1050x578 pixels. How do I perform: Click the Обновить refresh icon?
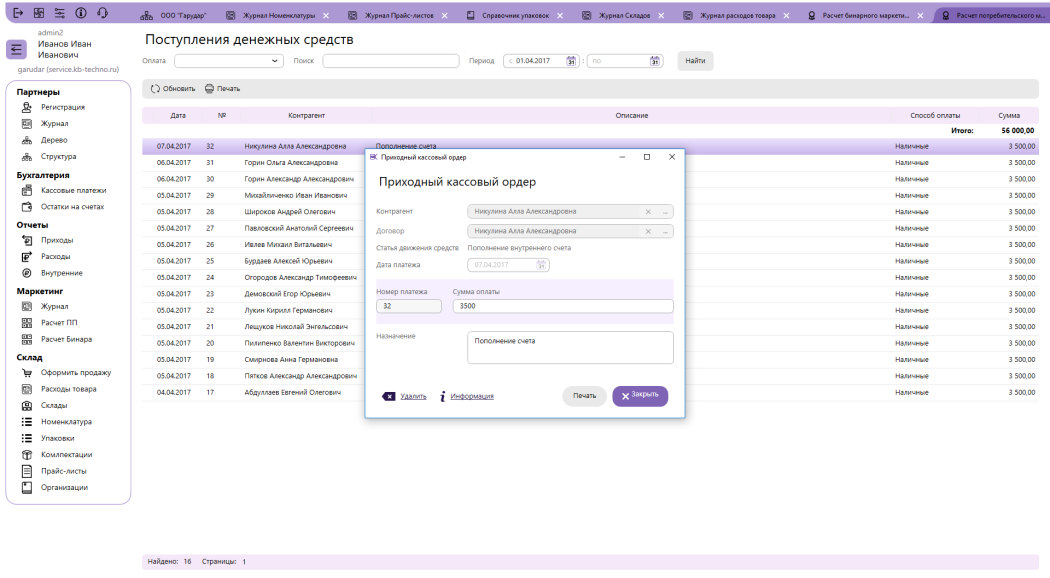155,88
